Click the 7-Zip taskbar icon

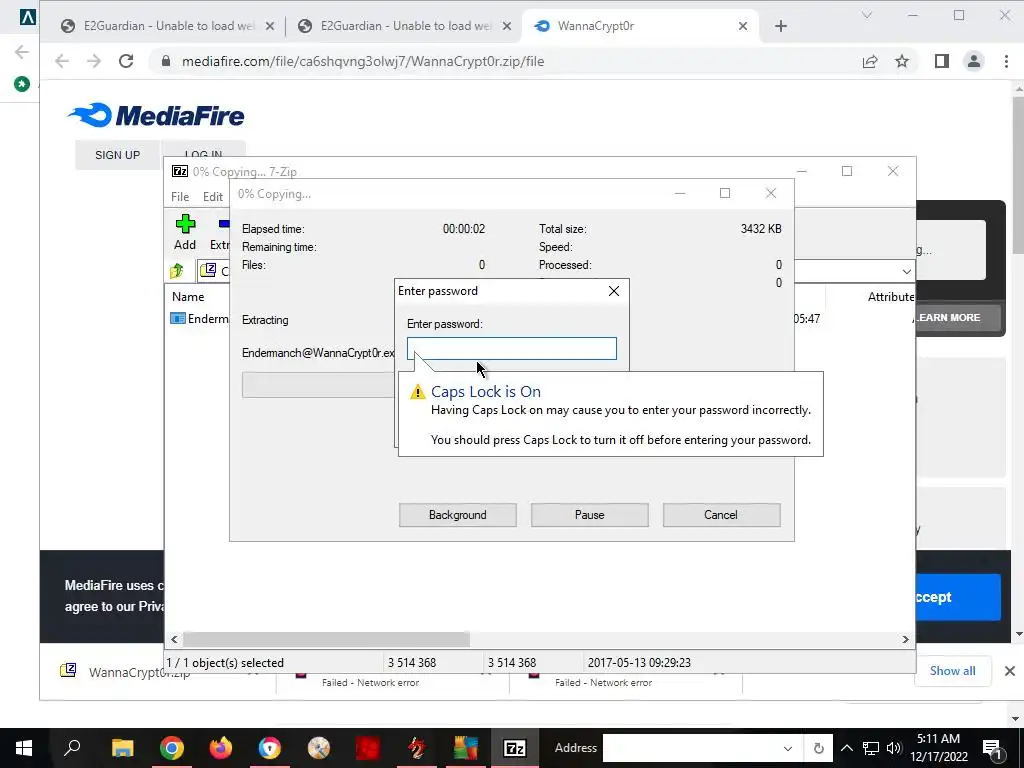(x=515, y=748)
